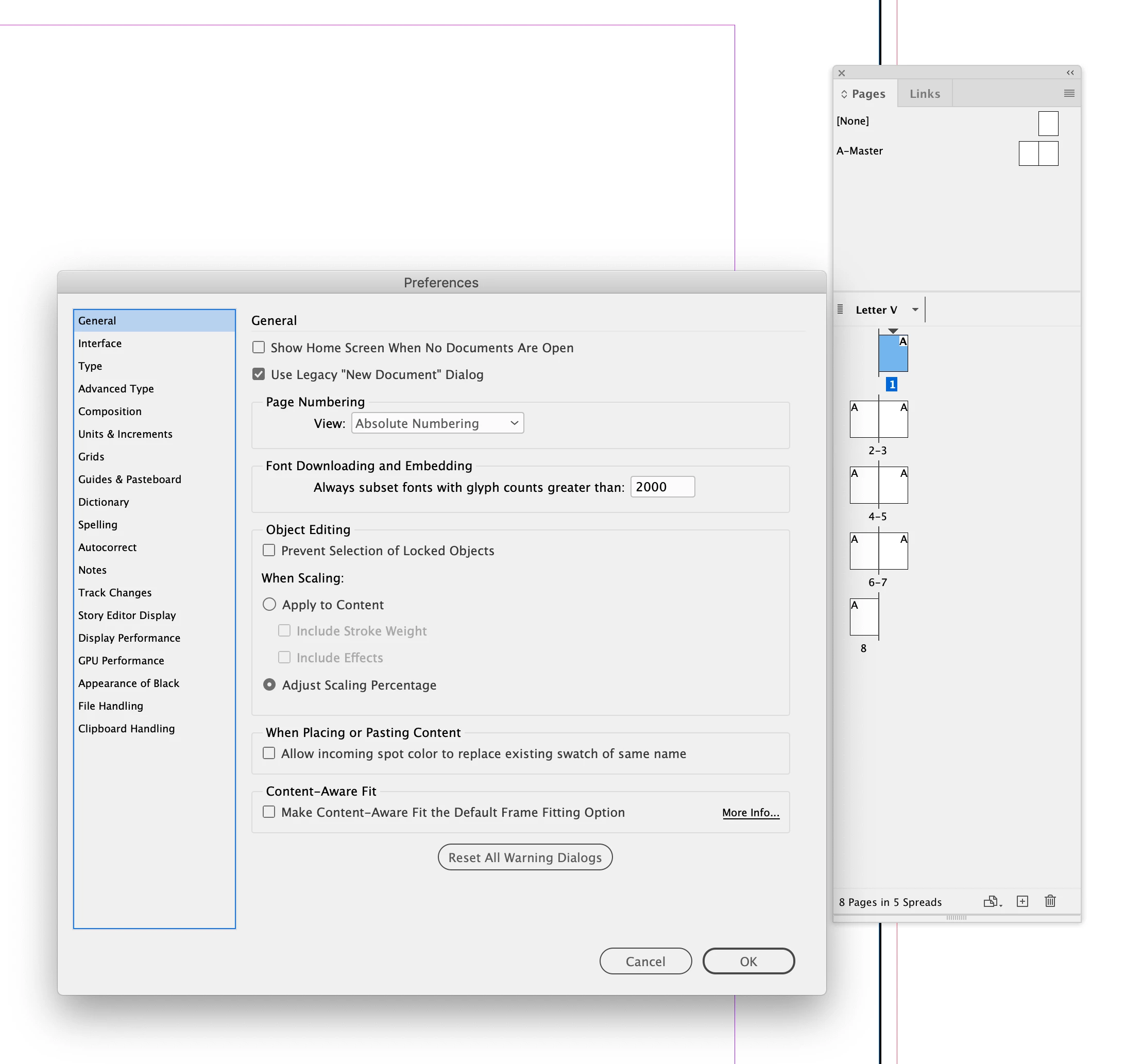Uncheck Use Legacy New Document Dialog
Viewport: 1125px width, 1064px height.
[259, 374]
